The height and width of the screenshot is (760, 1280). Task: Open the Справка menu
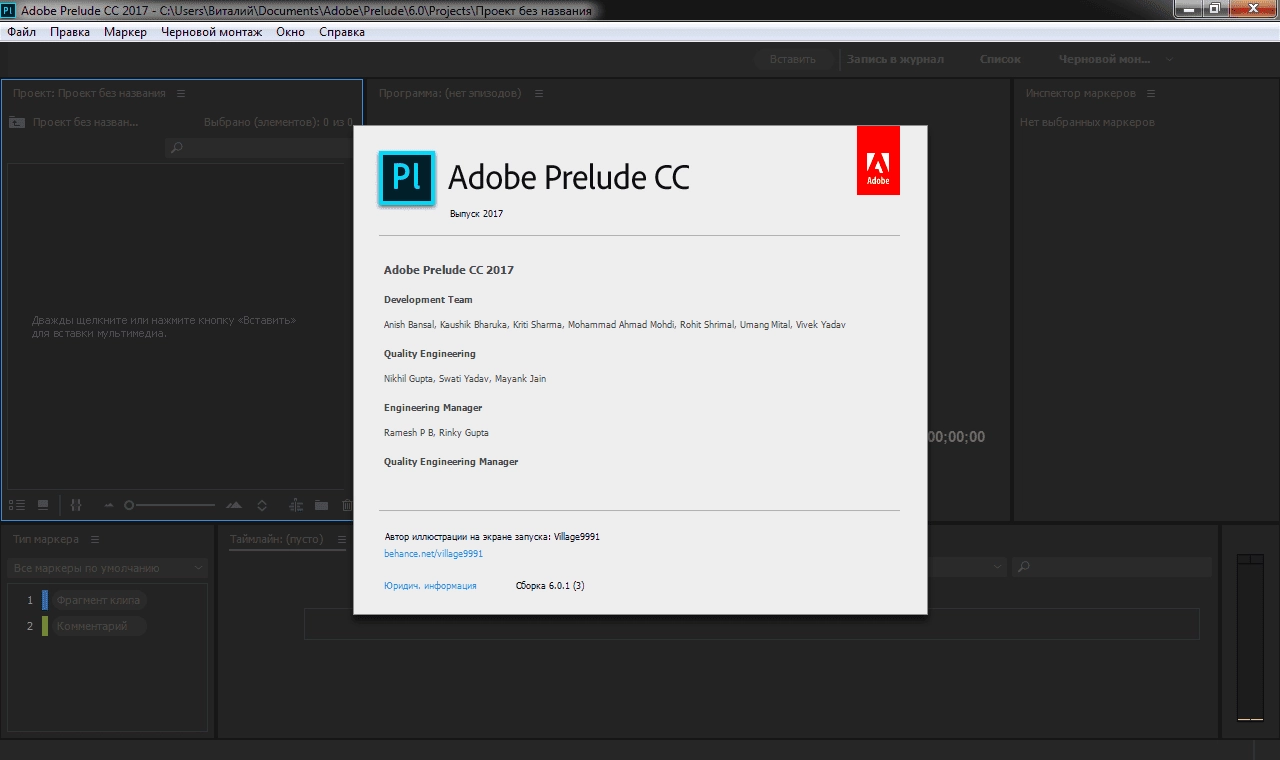[x=342, y=32]
